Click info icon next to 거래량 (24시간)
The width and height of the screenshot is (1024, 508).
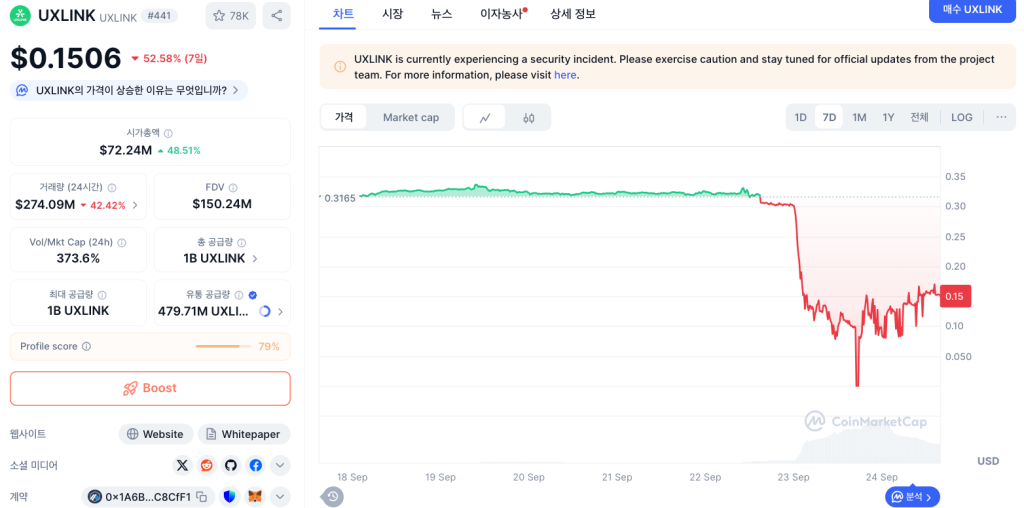click(x=112, y=187)
